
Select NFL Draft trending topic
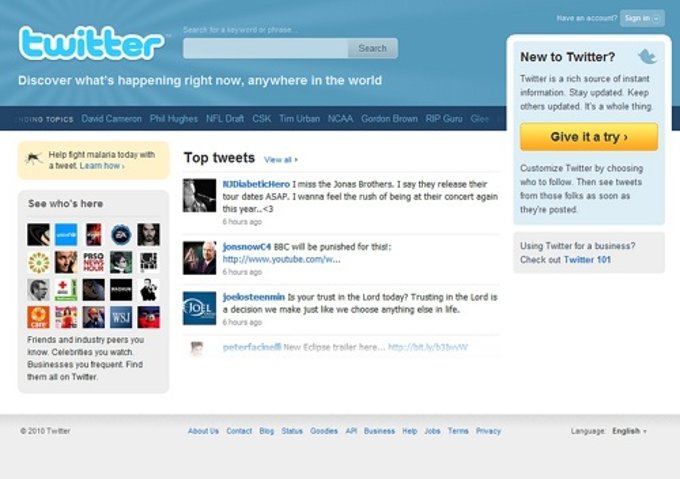coord(225,118)
